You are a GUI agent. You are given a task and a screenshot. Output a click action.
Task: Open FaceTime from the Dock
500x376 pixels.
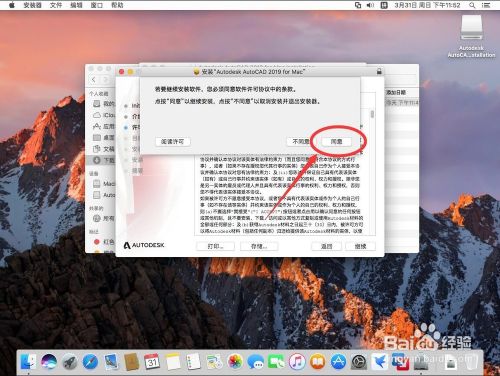tap(276, 362)
